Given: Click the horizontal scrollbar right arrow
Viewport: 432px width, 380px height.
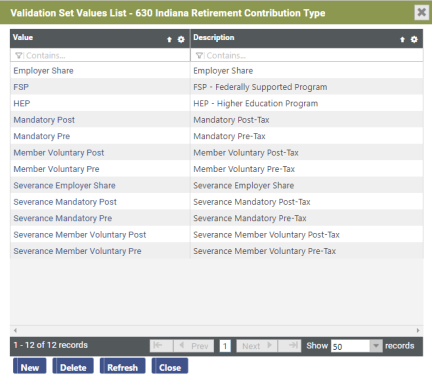Looking at the screenshot, I should coord(418,330).
